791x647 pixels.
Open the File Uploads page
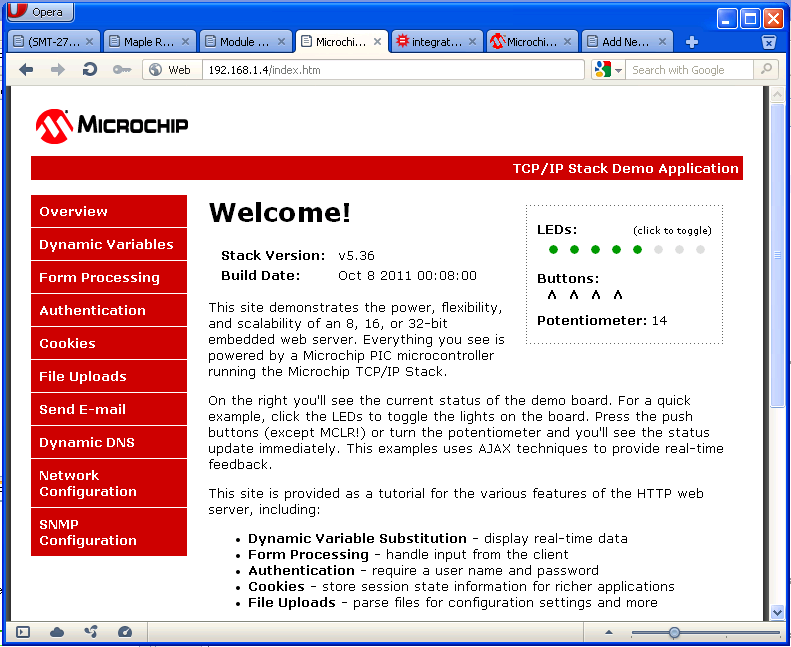[x=109, y=376]
